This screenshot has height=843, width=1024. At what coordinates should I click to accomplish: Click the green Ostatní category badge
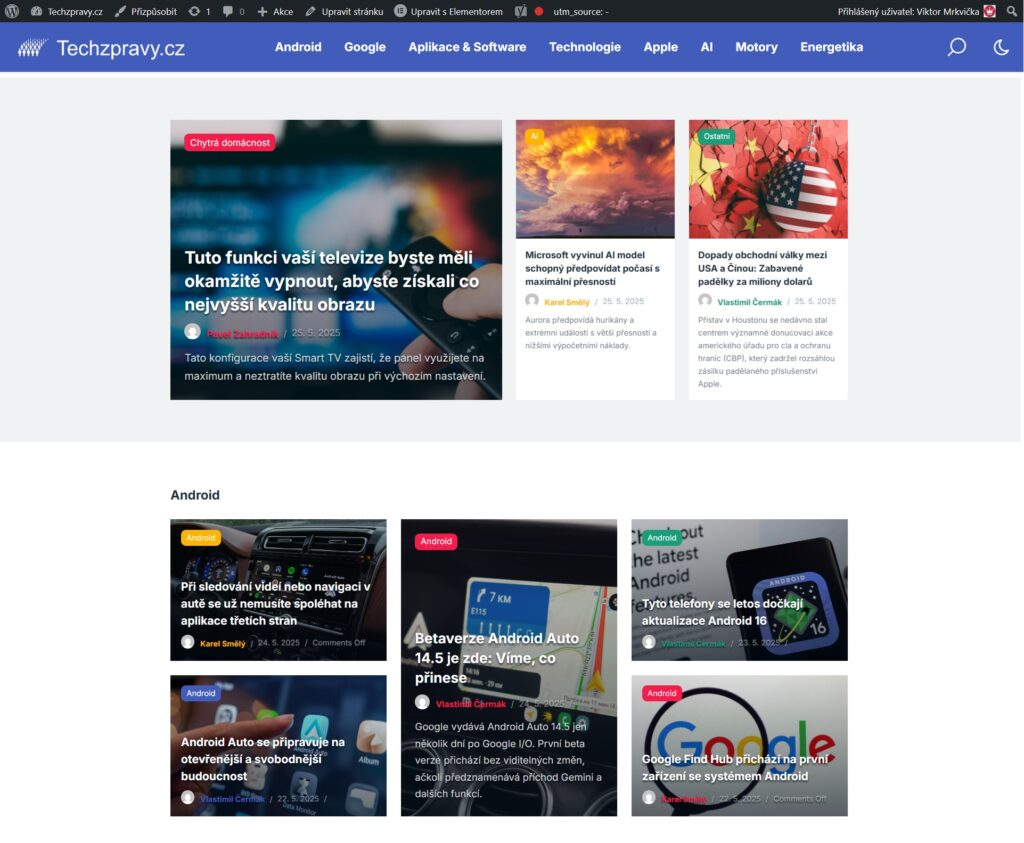coord(716,136)
